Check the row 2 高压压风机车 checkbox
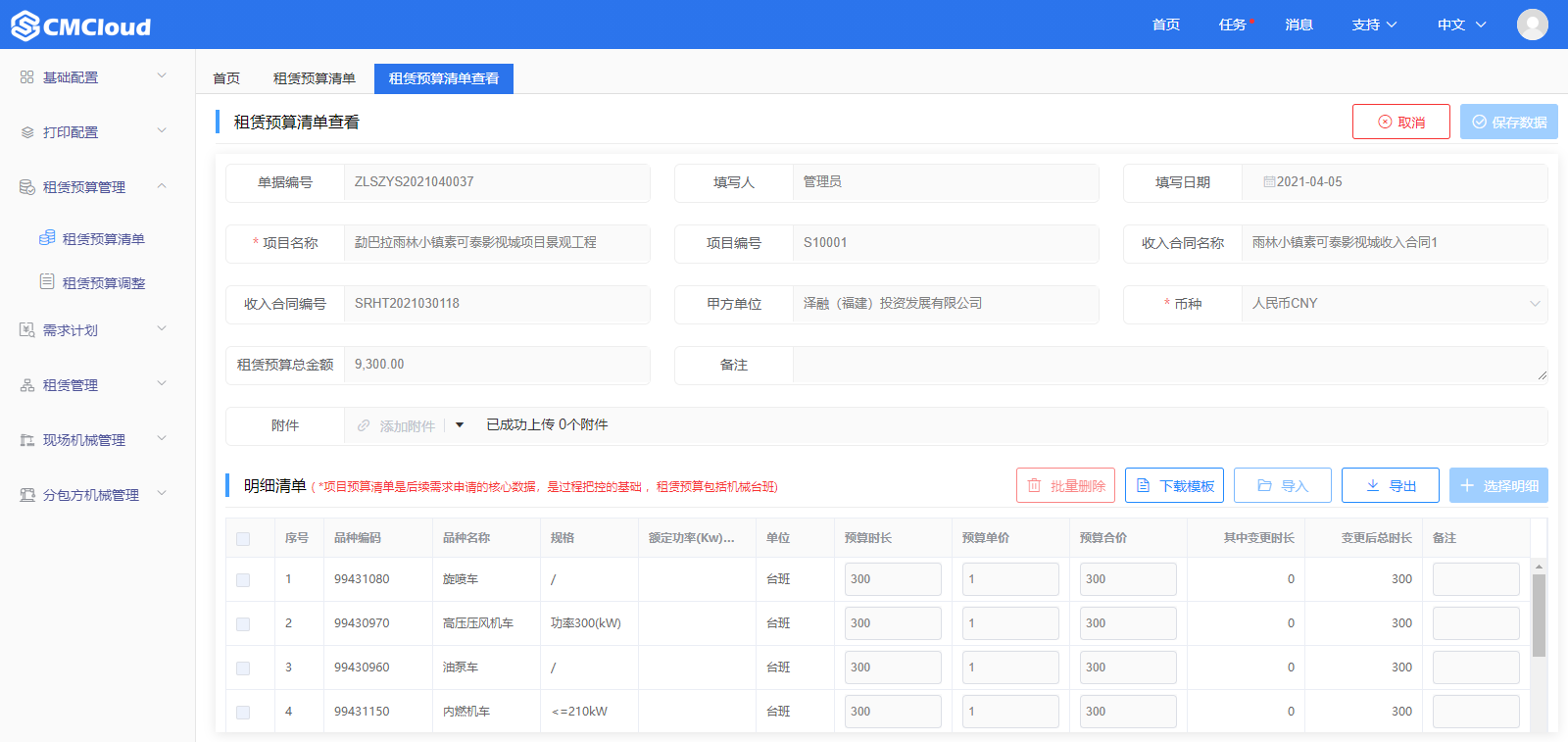The image size is (1568, 742). tap(243, 624)
